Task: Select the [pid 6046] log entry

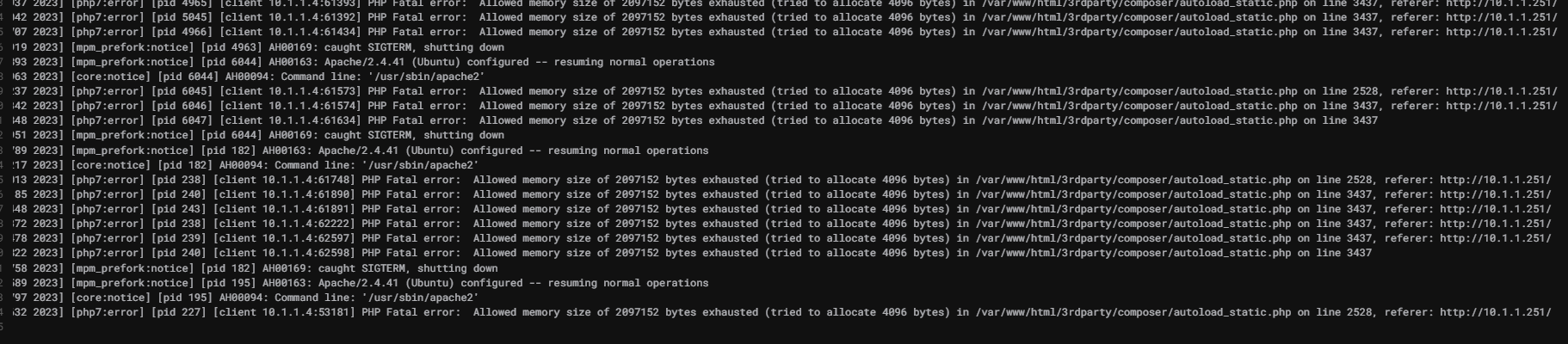Action: point(182,106)
